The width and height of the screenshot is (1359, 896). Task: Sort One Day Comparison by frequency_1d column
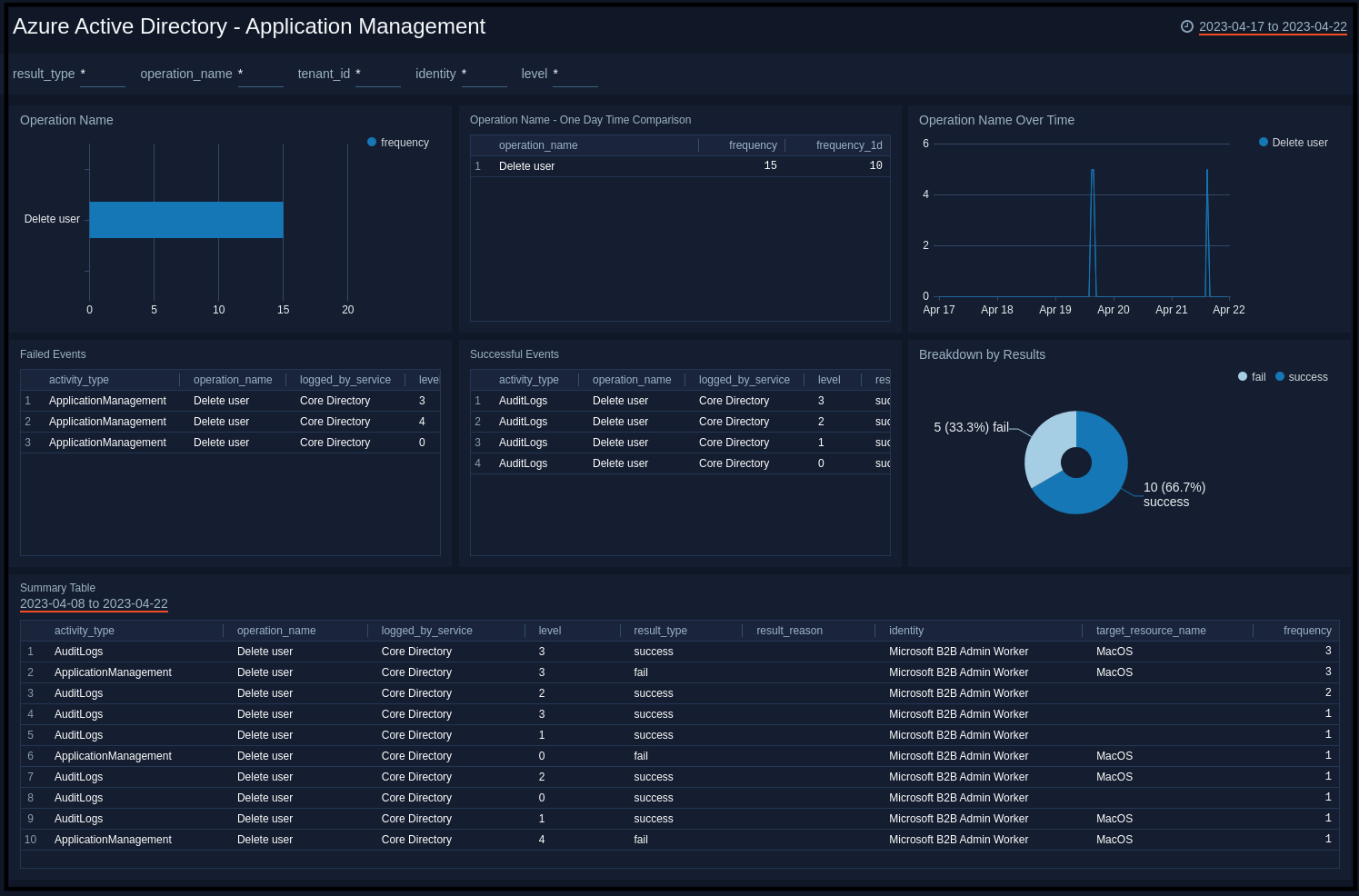point(849,145)
